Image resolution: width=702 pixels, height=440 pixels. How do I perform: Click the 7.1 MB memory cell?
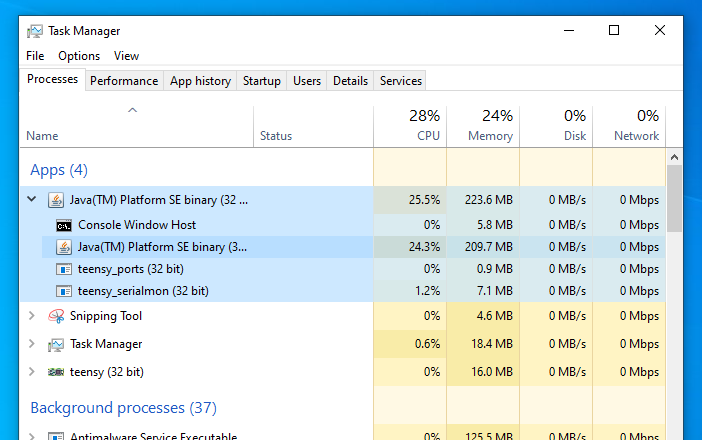point(483,291)
